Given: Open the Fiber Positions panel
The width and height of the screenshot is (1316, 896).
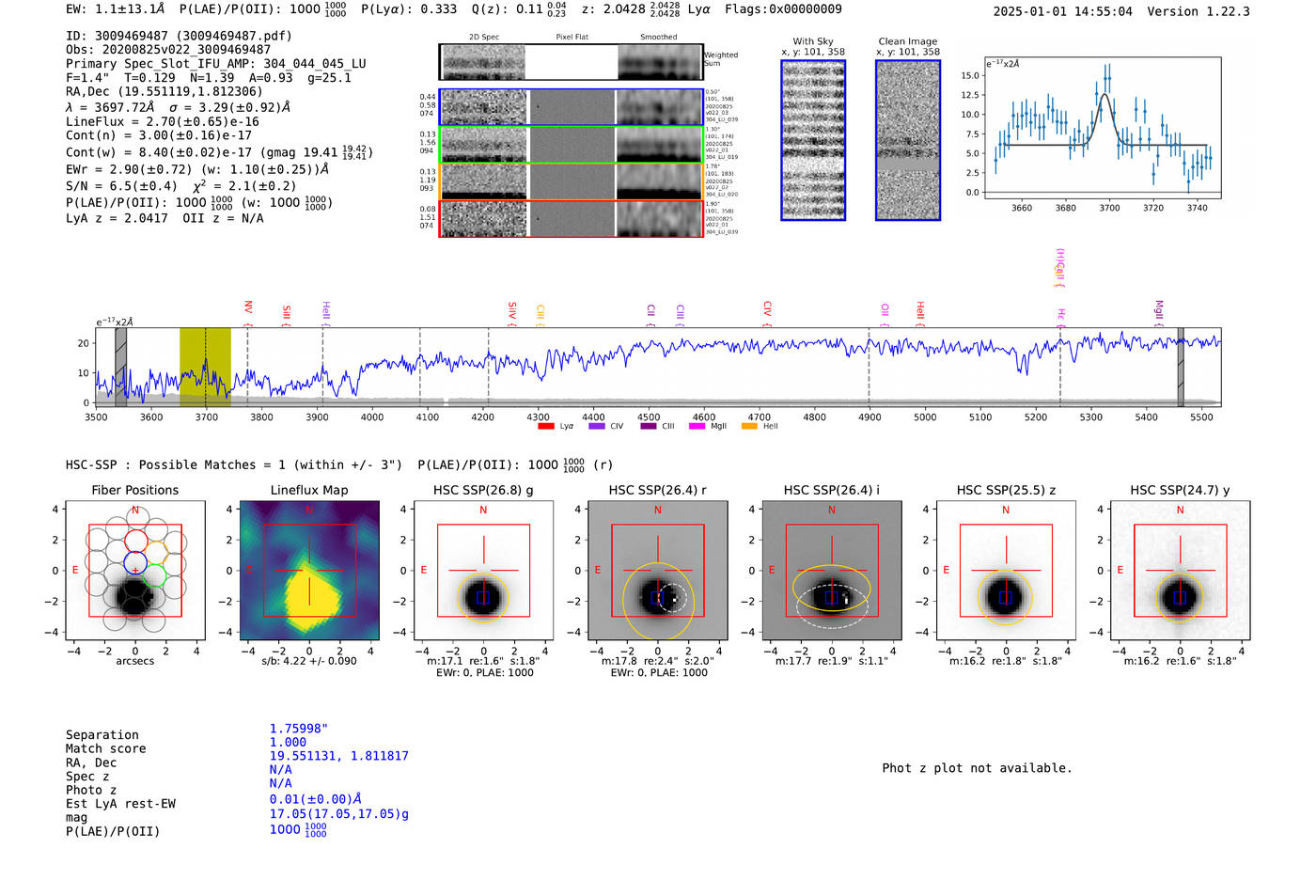Looking at the screenshot, I should coord(135,571).
